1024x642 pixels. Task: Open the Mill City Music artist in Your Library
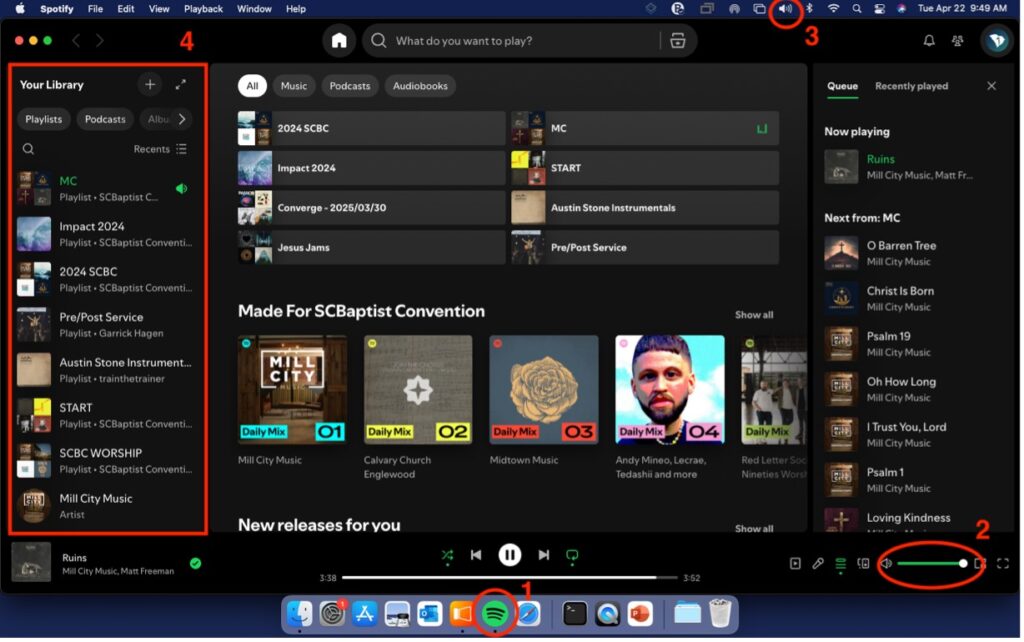coord(107,506)
